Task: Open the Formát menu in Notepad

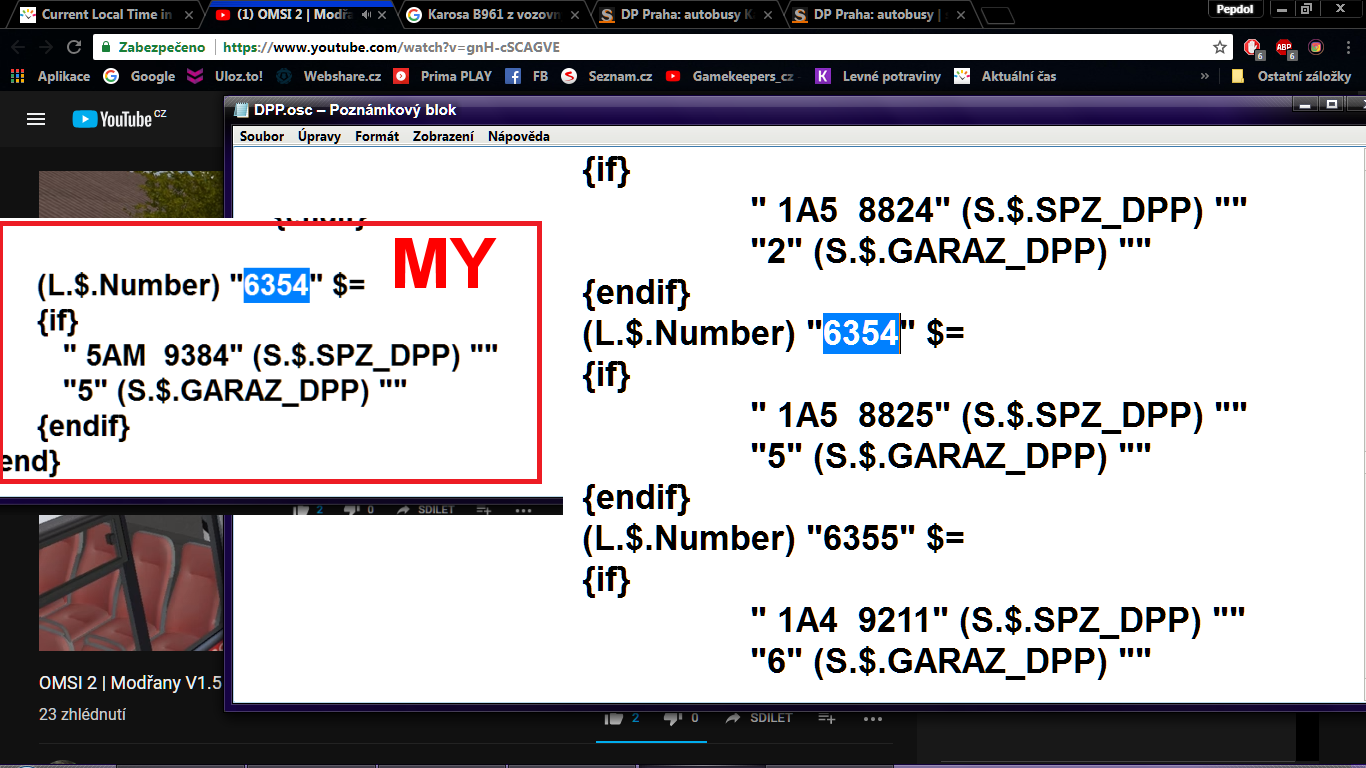Action: pyautogui.click(x=377, y=136)
